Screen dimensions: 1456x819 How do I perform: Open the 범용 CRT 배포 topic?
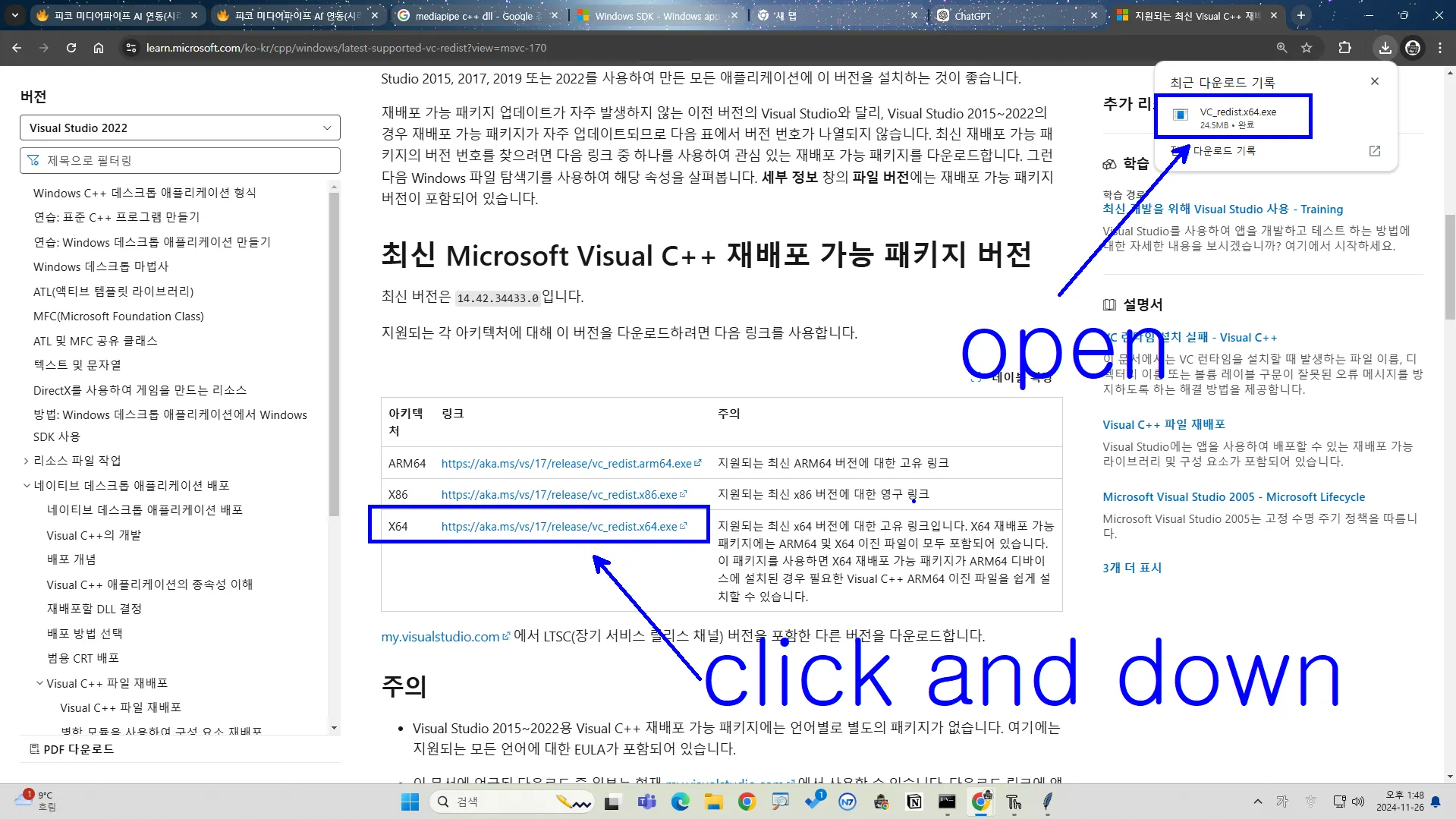(x=83, y=658)
